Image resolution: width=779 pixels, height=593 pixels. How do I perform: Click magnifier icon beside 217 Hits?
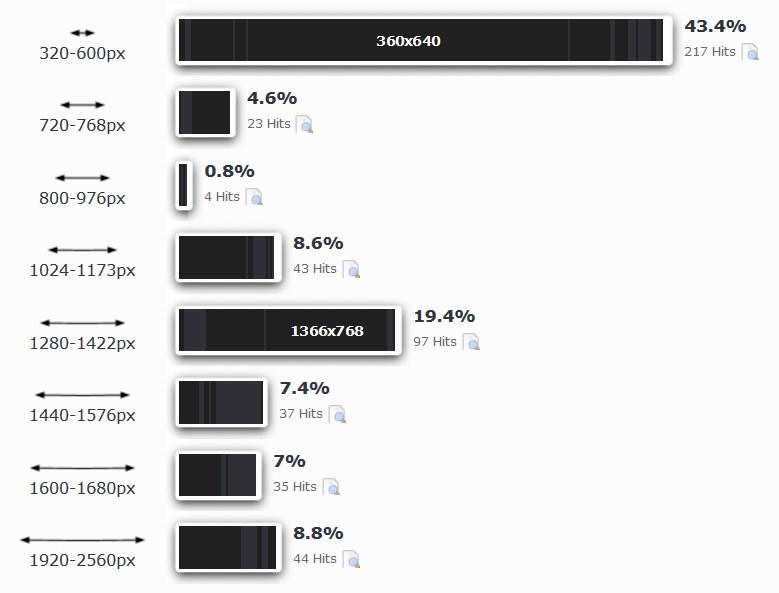coord(750,52)
